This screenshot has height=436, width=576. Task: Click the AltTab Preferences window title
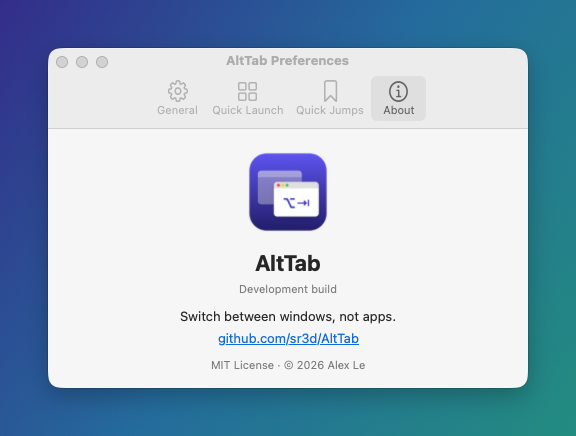click(287, 61)
